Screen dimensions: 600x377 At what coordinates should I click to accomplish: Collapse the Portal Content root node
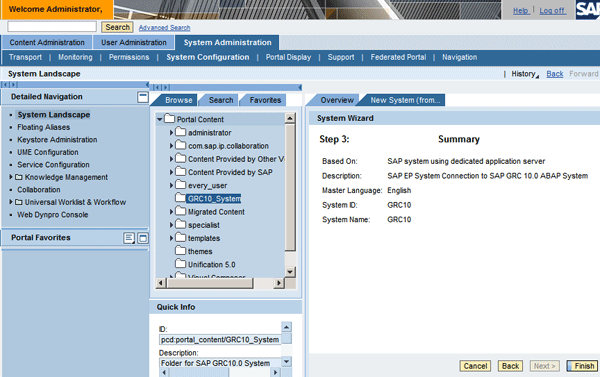coord(160,119)
